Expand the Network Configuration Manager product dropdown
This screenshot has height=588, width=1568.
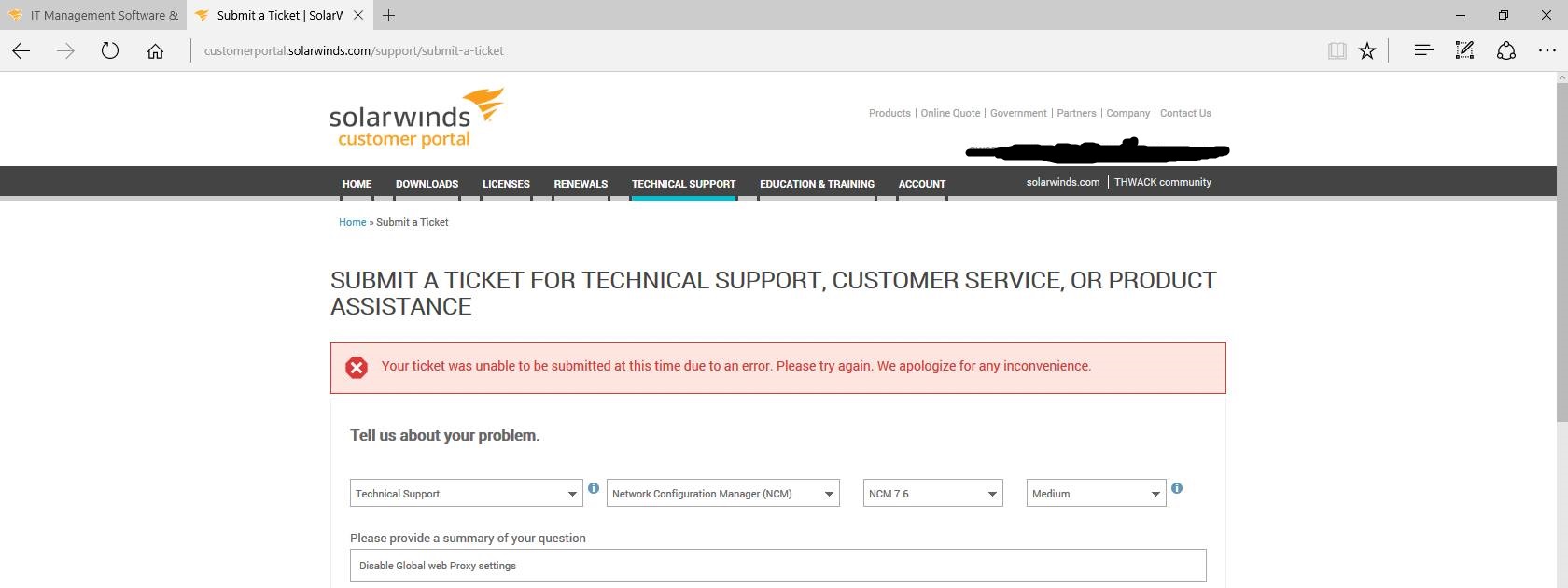point(723,493)
